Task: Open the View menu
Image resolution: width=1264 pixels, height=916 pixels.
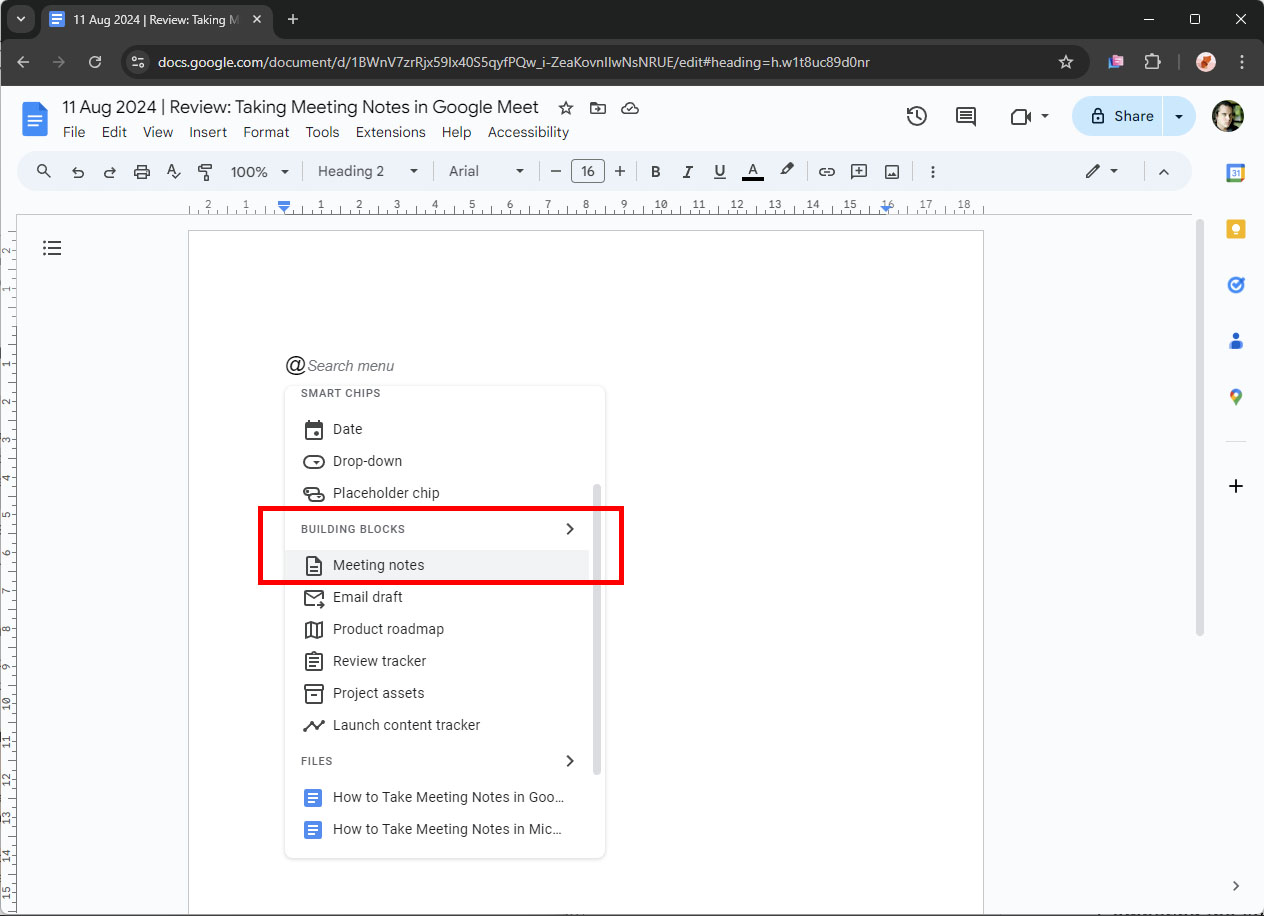Action: click(158, 132)
